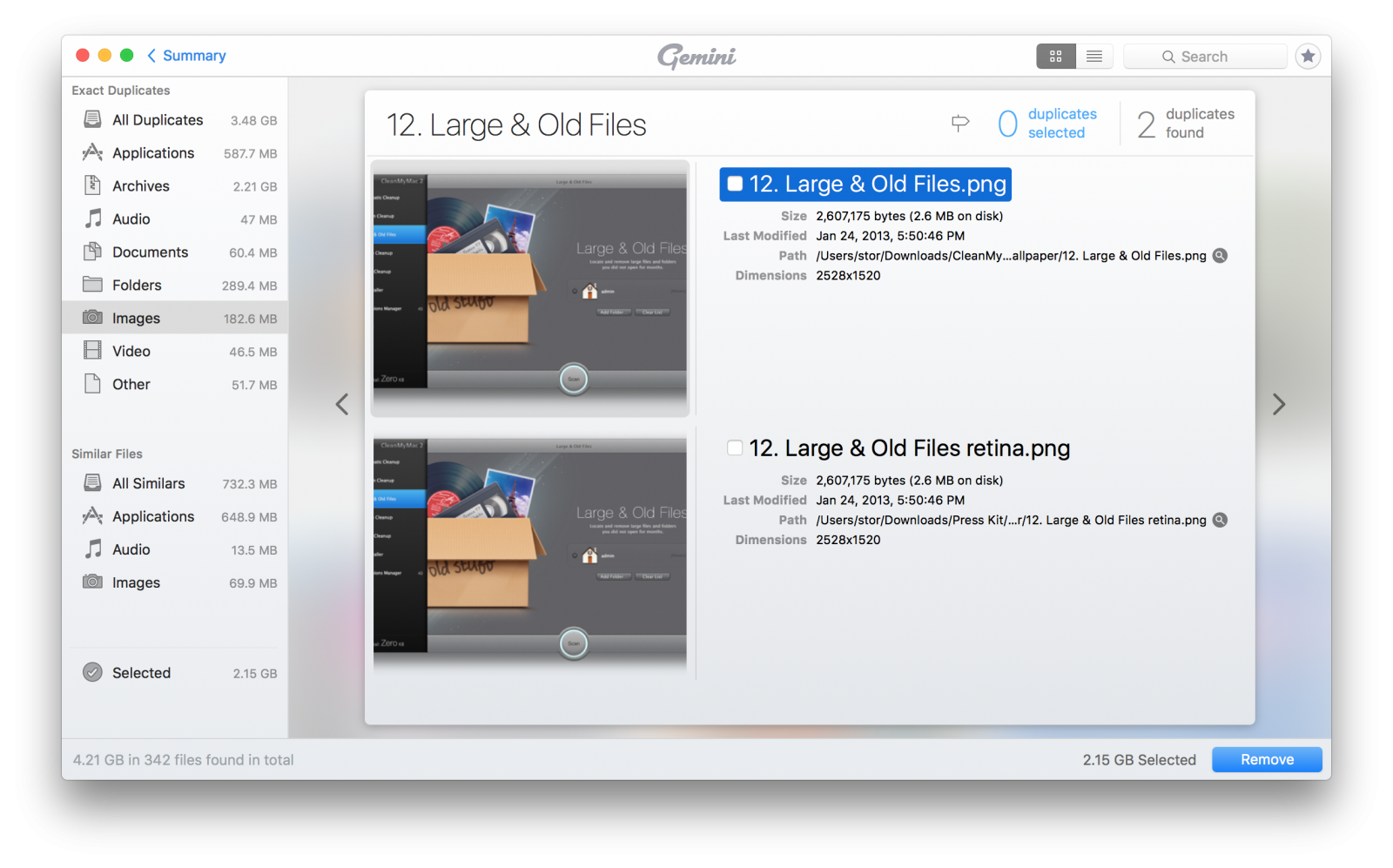Click thumbnail of Large & Old Files retina.png
The height and width of the screenshot is (868, 1393).
coord(530,552)
